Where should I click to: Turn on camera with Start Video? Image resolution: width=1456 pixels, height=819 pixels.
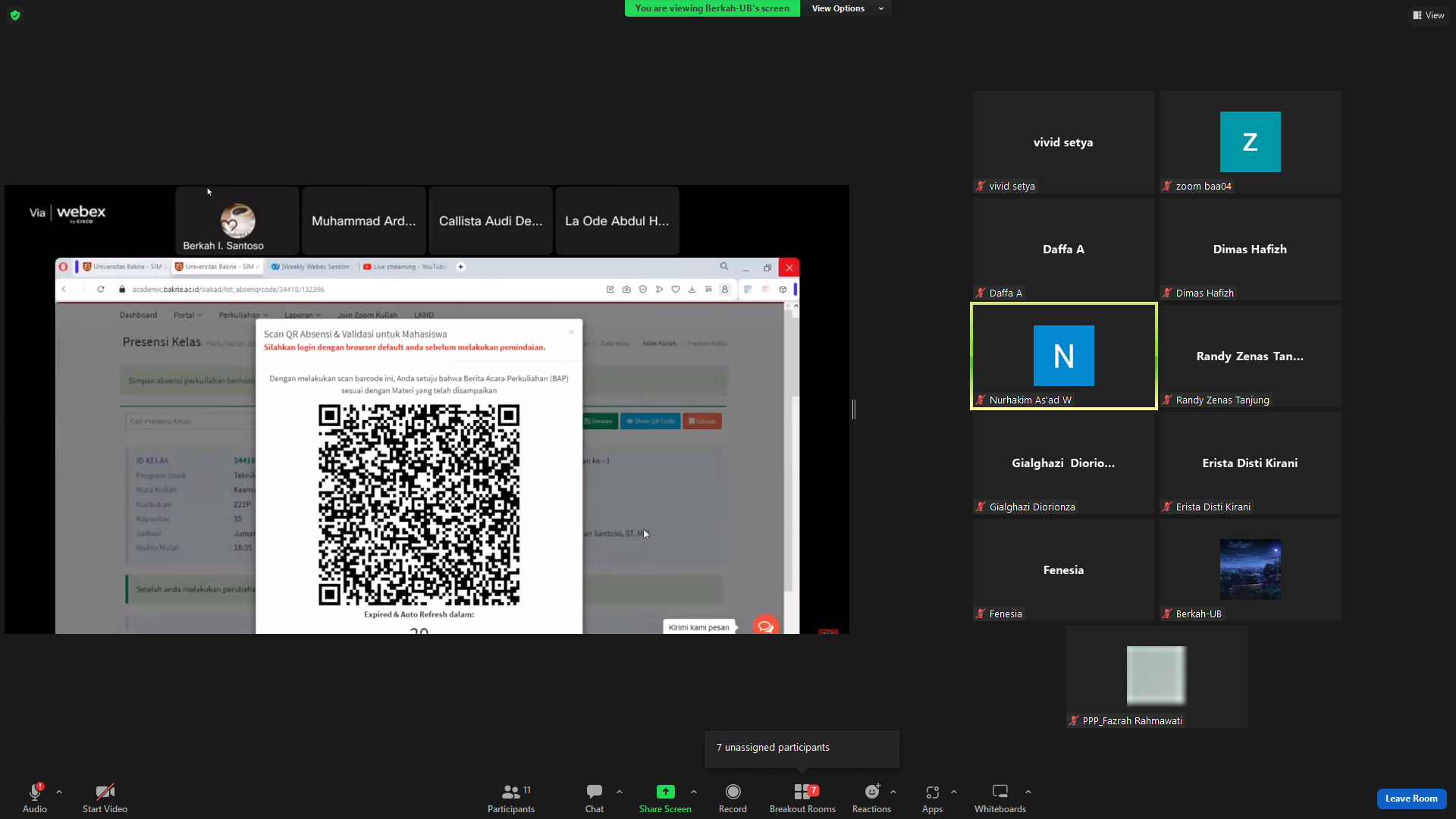coord(105,799)
